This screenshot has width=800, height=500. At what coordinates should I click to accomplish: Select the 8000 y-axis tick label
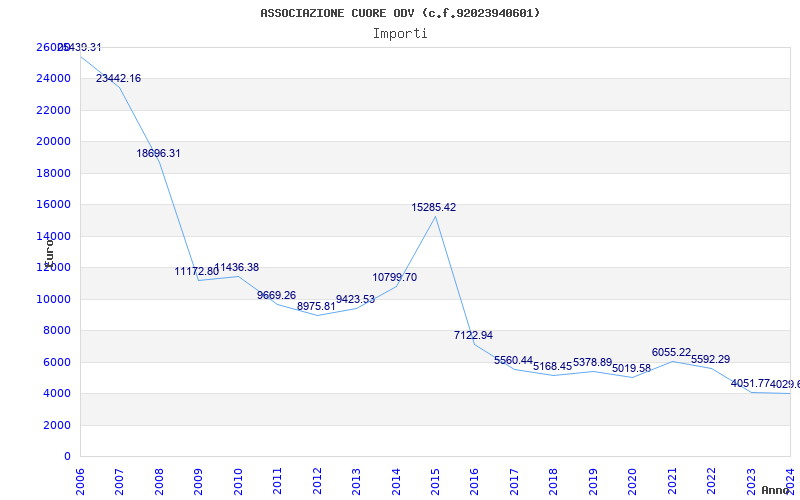pyautogui.click(x=57, y=331)
